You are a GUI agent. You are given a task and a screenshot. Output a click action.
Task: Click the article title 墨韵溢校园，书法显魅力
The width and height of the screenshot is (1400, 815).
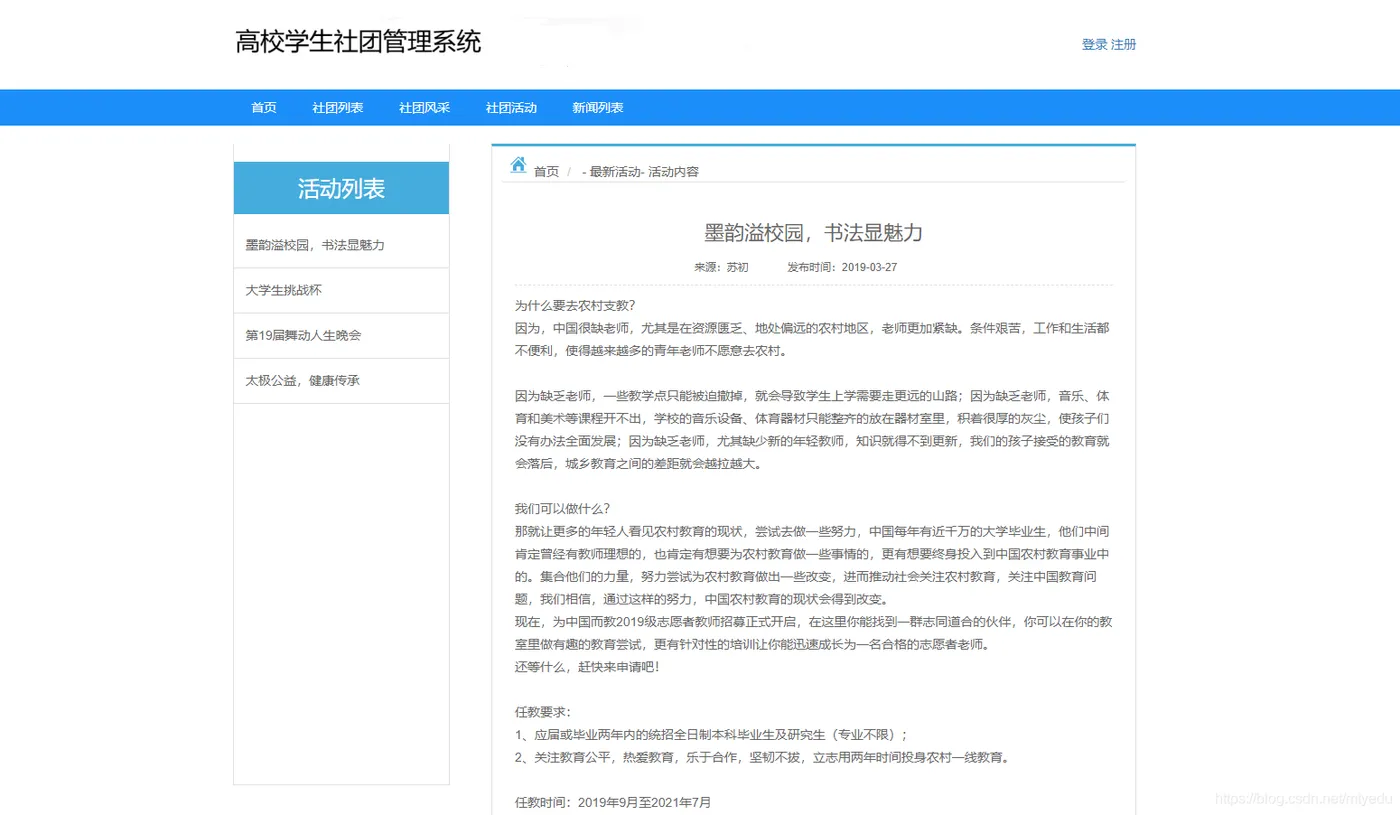click(x=814, y=234)
